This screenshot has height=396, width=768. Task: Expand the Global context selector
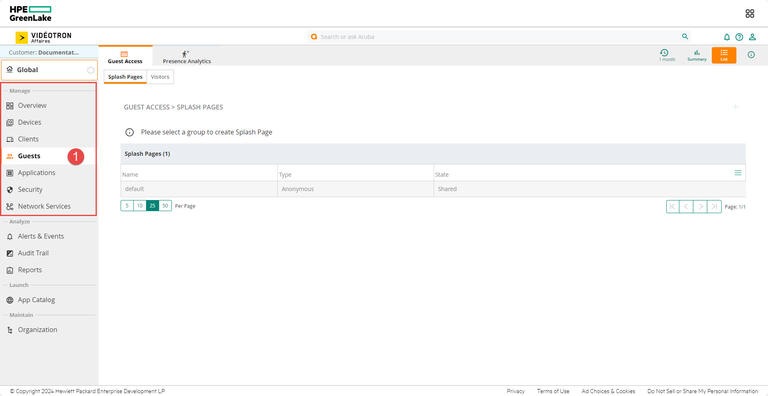pos(49,70)
